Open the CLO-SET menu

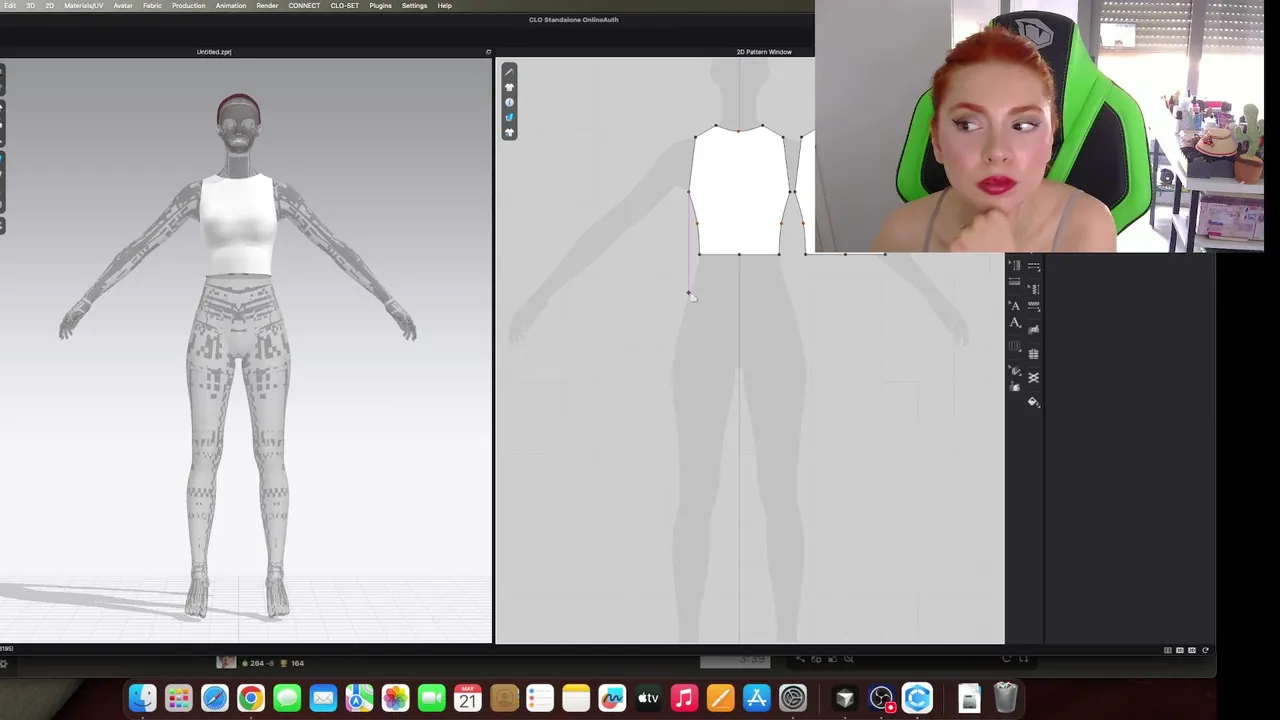pyautogui.click(x=345, y=6)
